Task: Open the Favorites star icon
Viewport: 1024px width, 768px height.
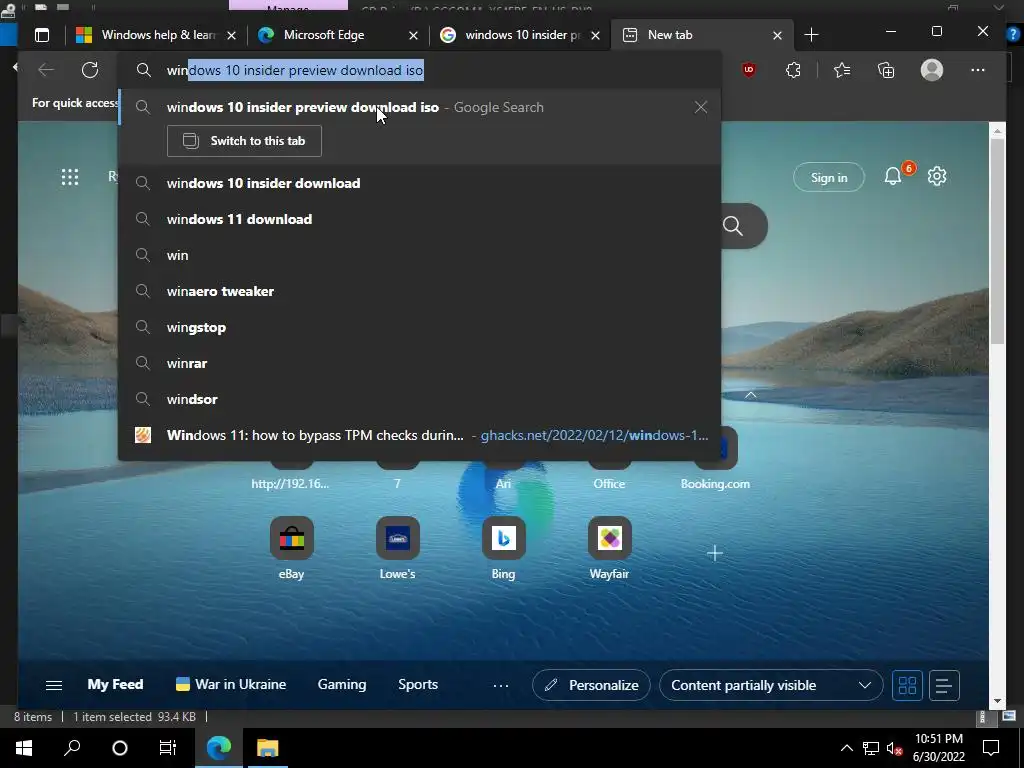Action: (x=842, y=70)
